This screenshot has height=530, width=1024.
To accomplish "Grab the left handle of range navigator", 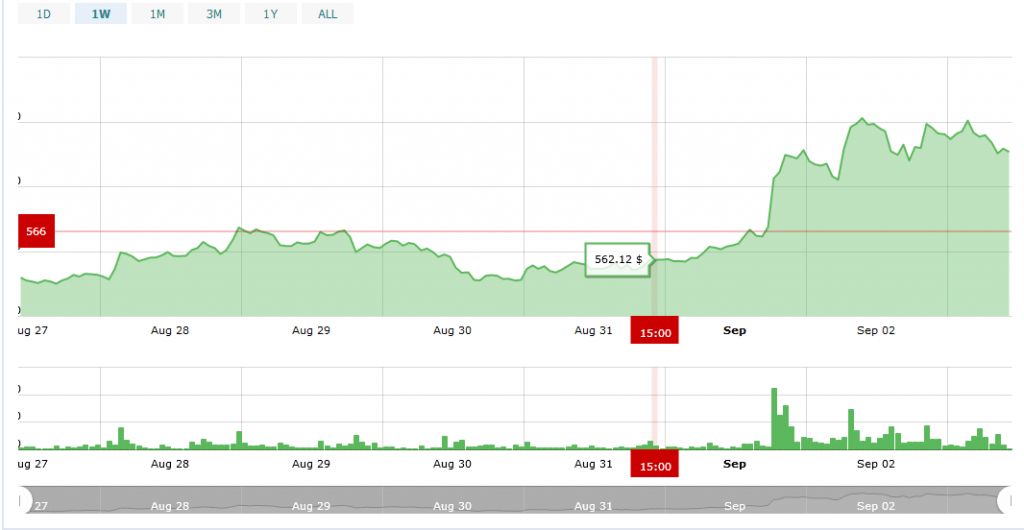I will (x=25, y=500).
